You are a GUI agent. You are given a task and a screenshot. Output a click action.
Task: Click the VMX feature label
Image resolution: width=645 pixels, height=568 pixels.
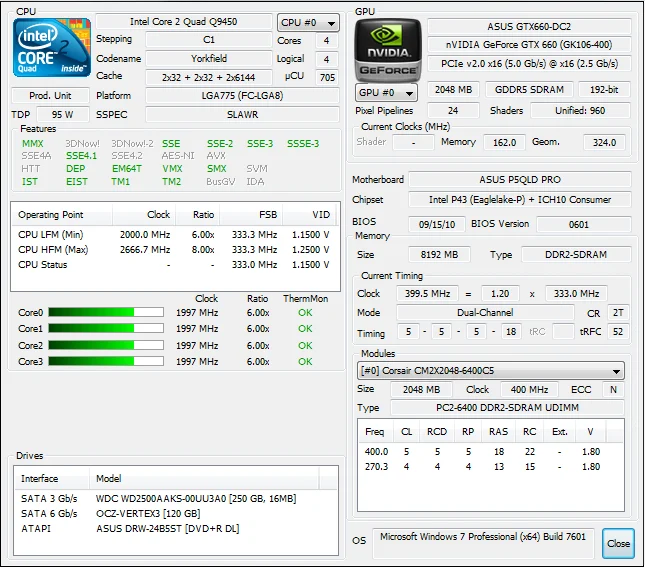tap(172, 169)
